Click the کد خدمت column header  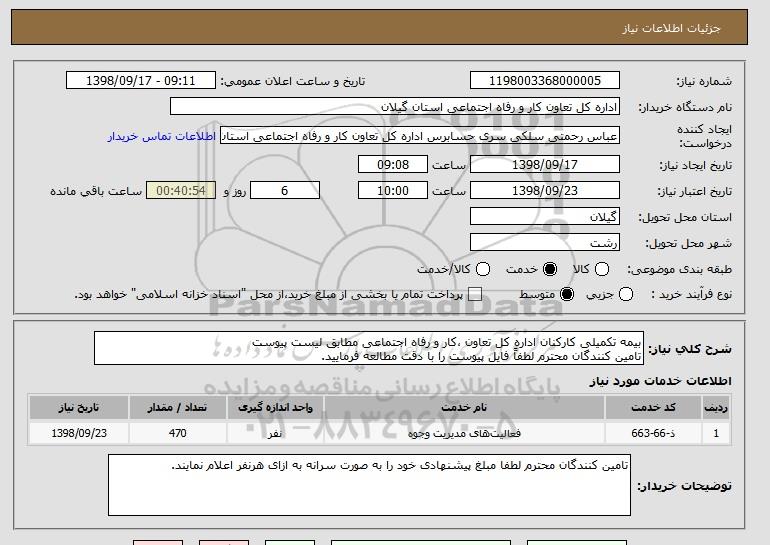click(653, 408)
